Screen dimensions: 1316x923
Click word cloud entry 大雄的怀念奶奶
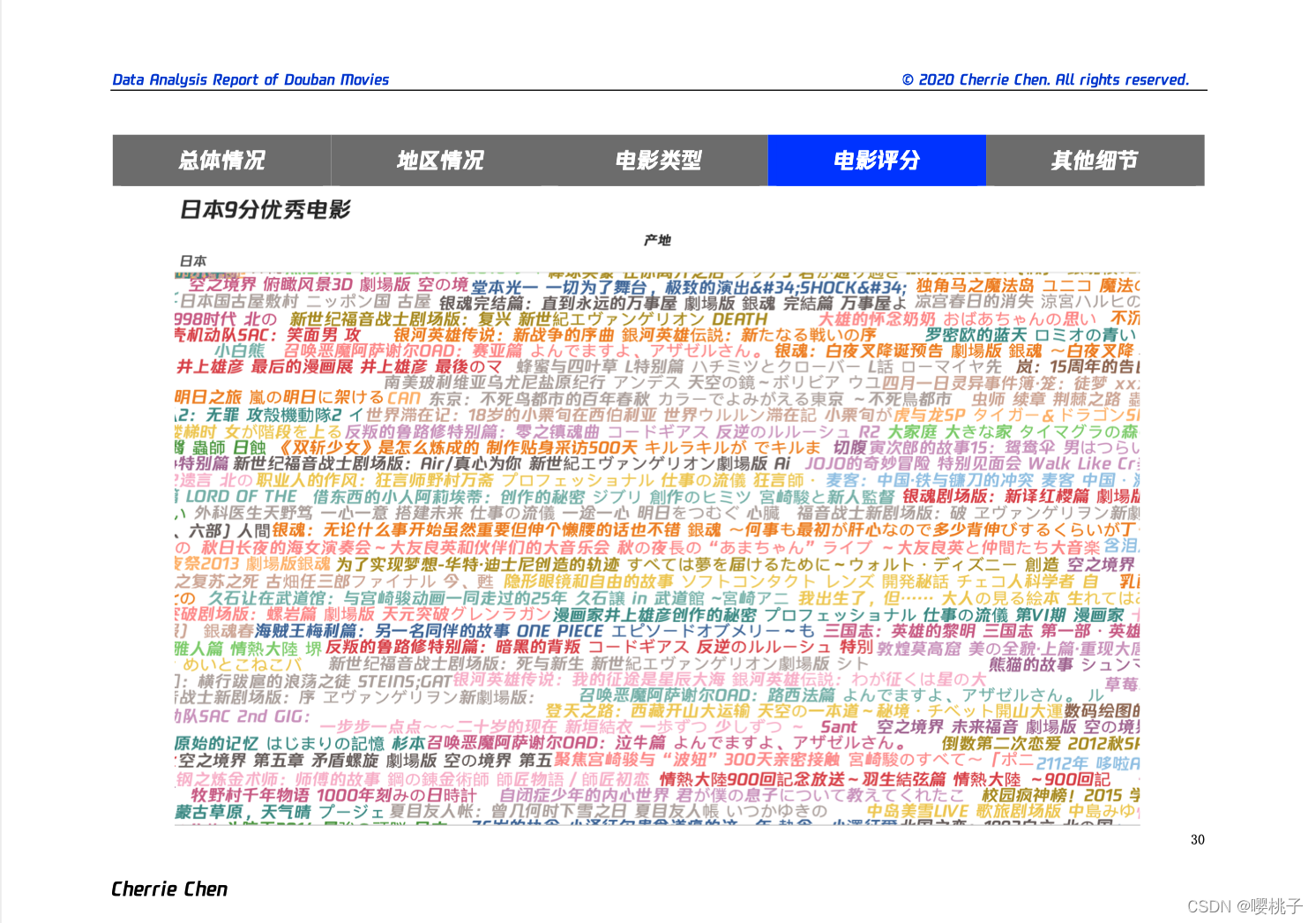[878, 319]
